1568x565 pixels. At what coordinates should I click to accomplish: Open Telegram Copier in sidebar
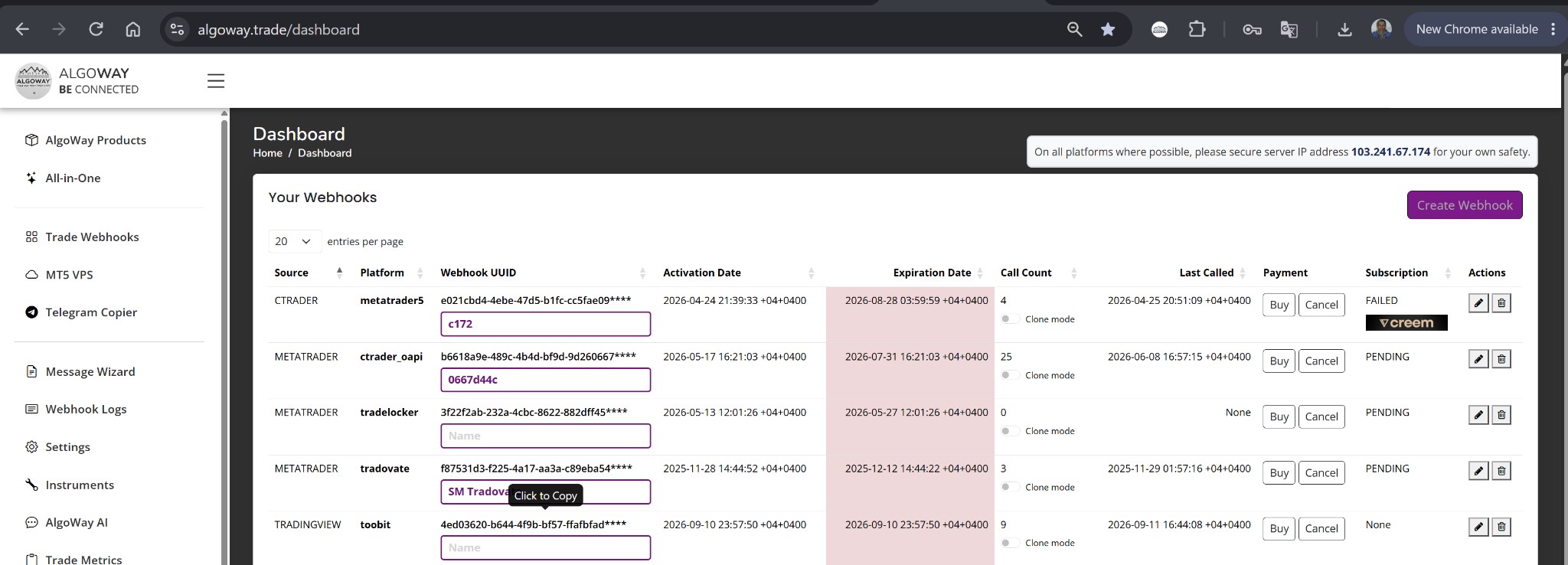coord(91,312)
